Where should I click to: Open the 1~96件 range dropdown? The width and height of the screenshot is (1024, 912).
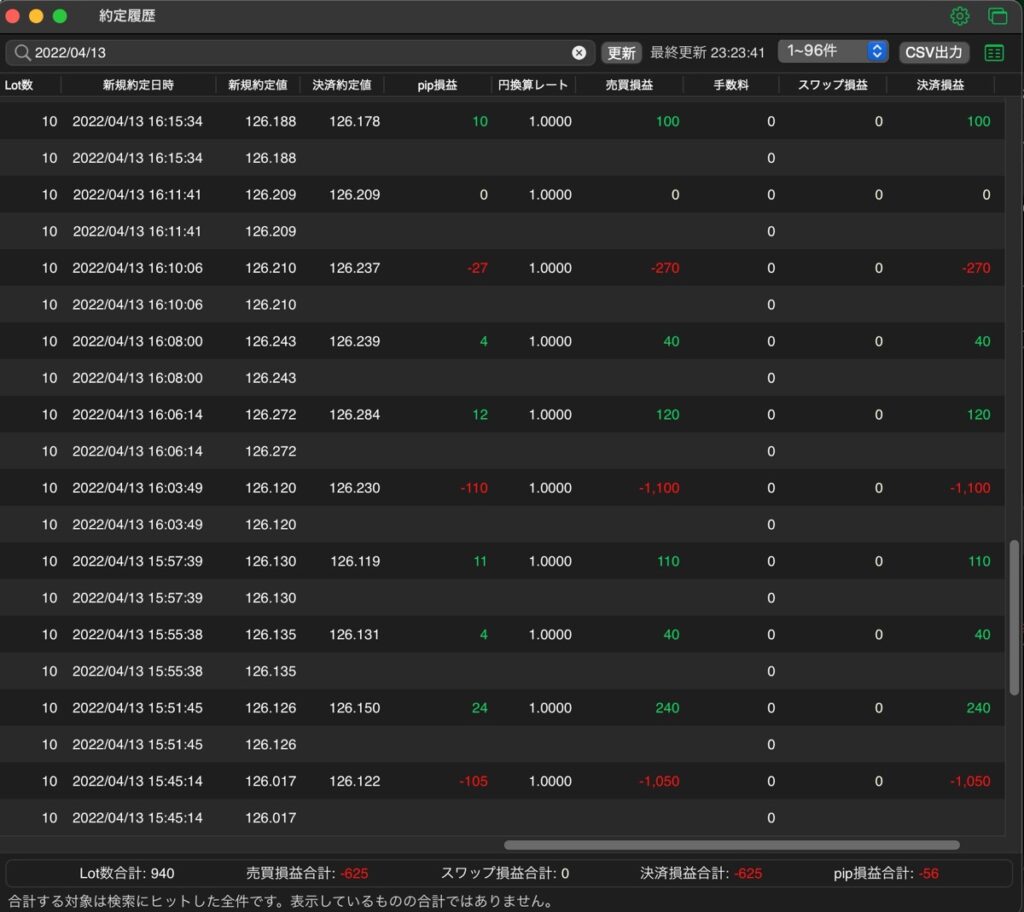833,51
